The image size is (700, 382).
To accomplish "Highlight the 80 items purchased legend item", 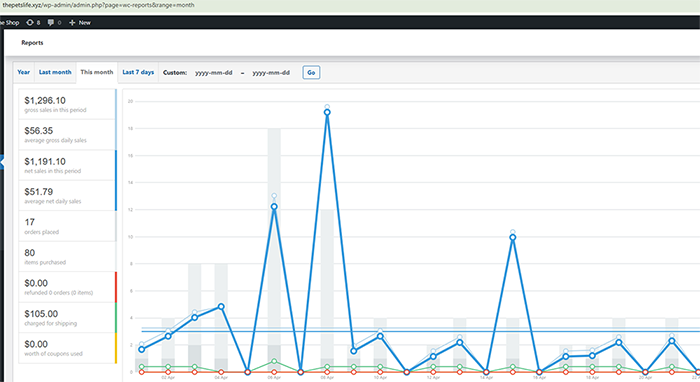I will click(67, 257).
